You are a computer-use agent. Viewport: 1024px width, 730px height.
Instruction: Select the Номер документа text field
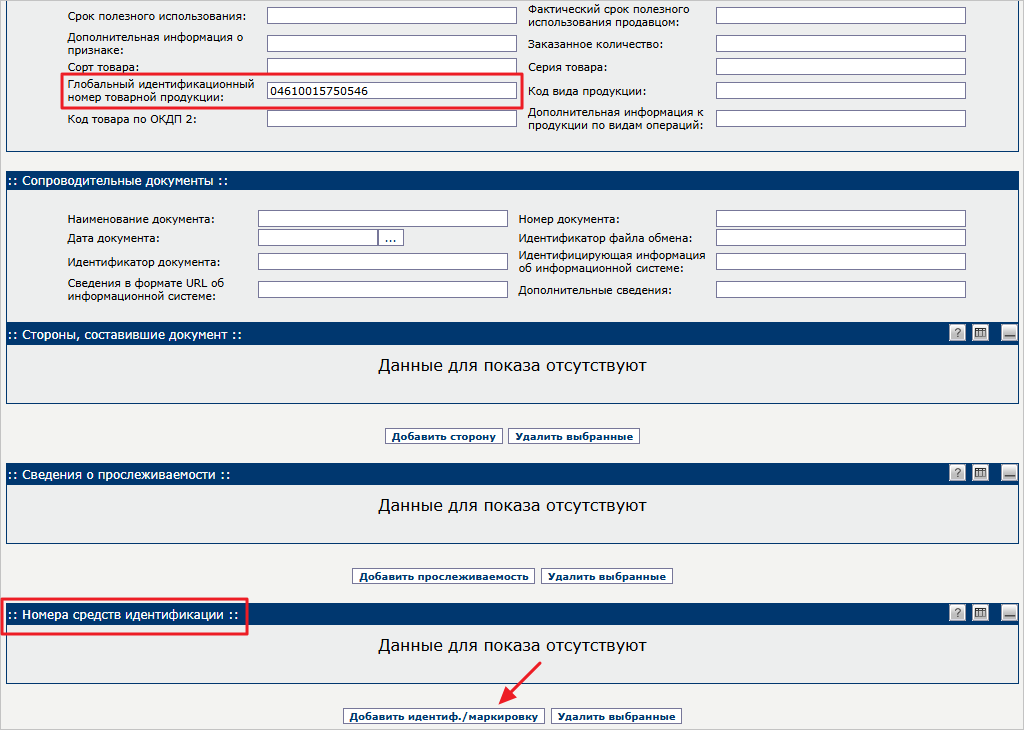pos(840,219)
